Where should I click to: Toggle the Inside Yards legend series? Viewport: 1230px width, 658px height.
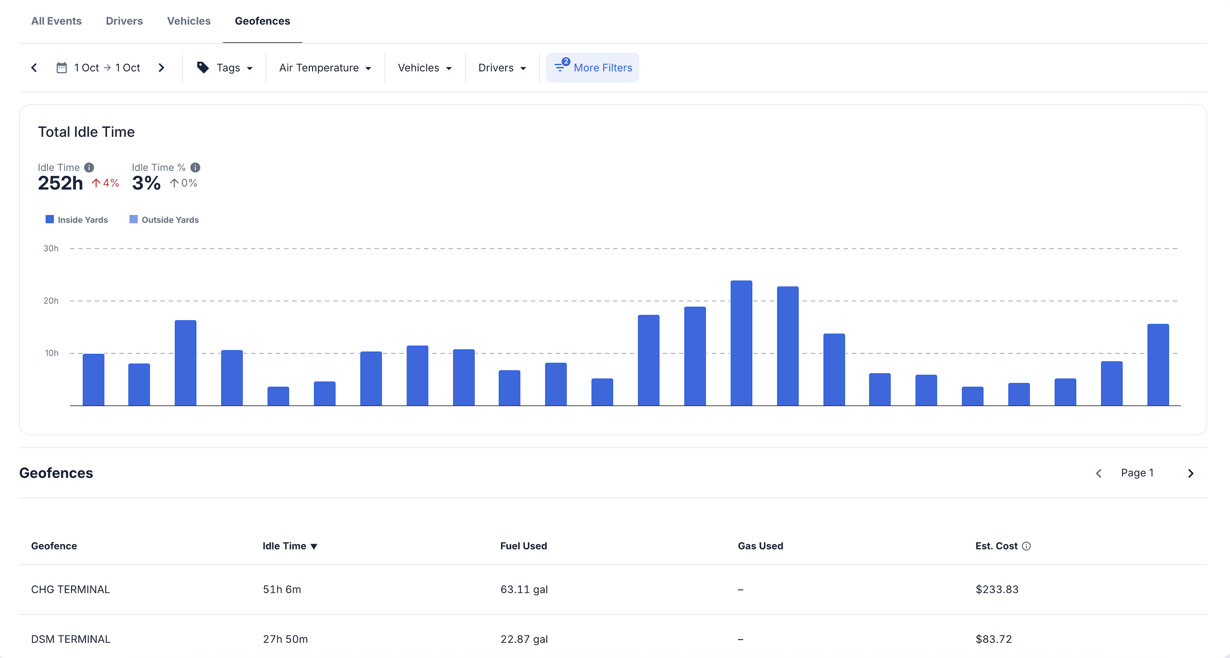pos(76,220)
